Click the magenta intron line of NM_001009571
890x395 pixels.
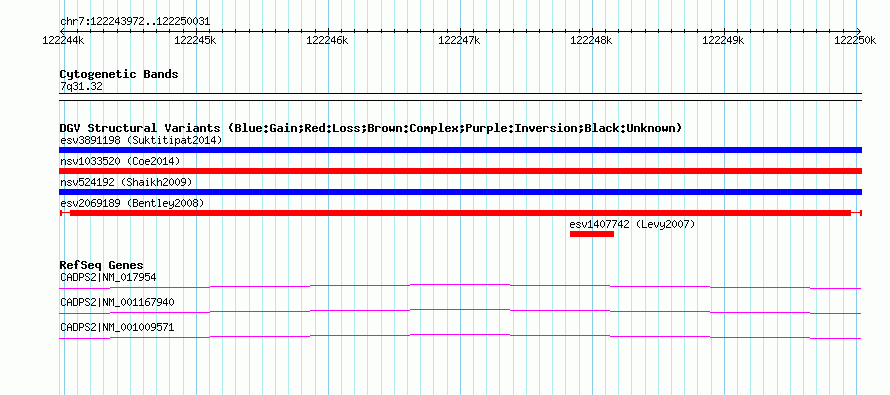(x=460, y=337)
